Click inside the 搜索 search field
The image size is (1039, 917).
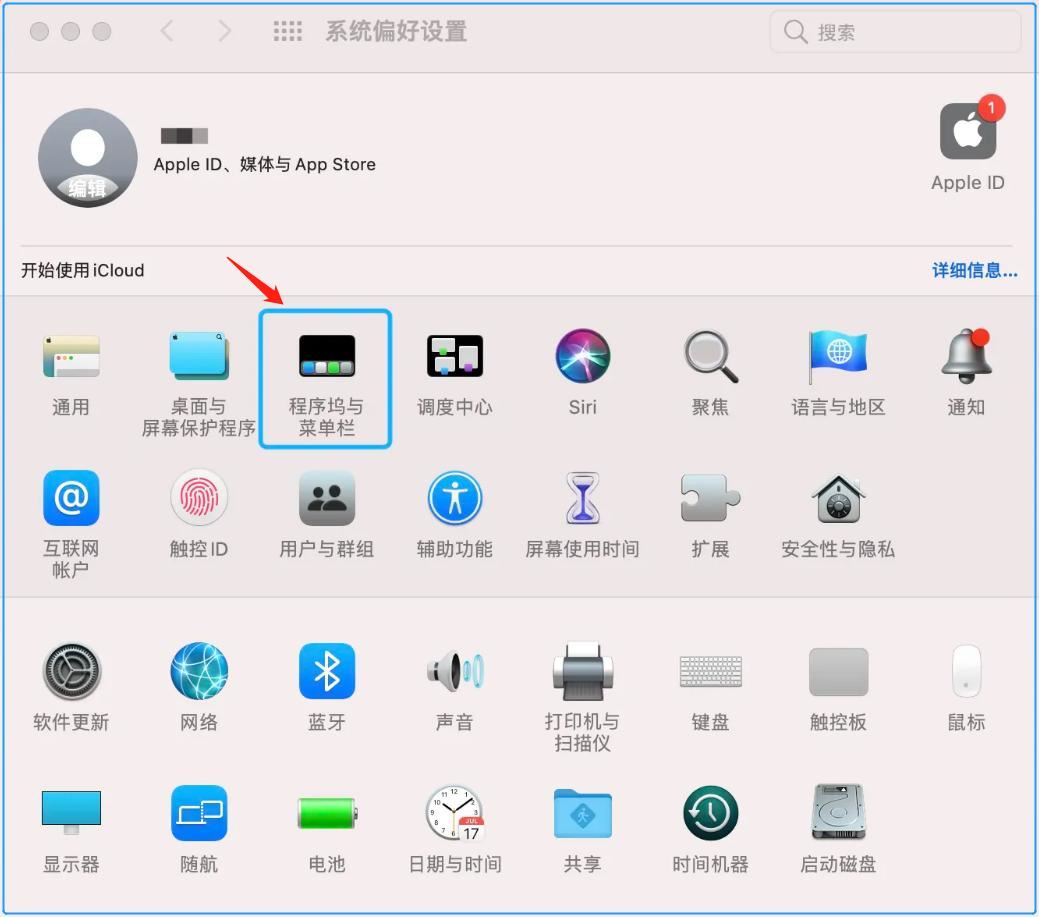click(x=893, y=31)
